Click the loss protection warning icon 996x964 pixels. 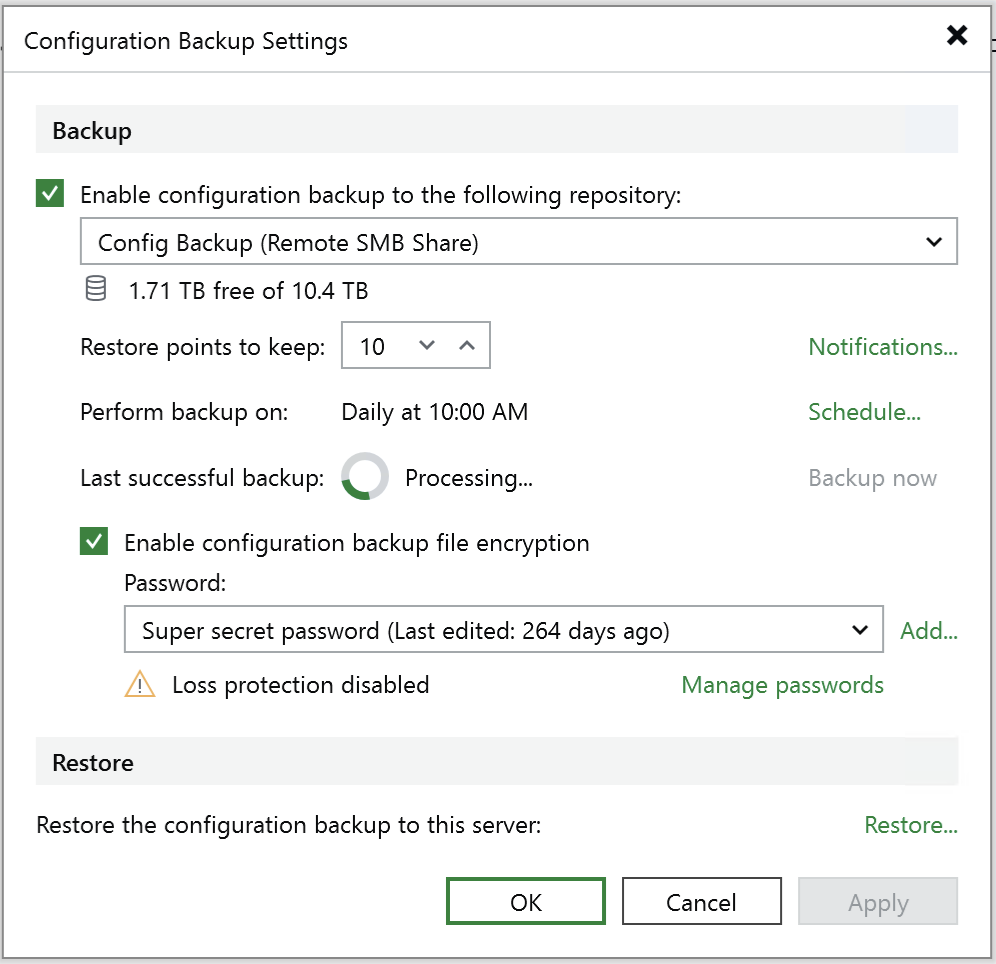point(140,684)
